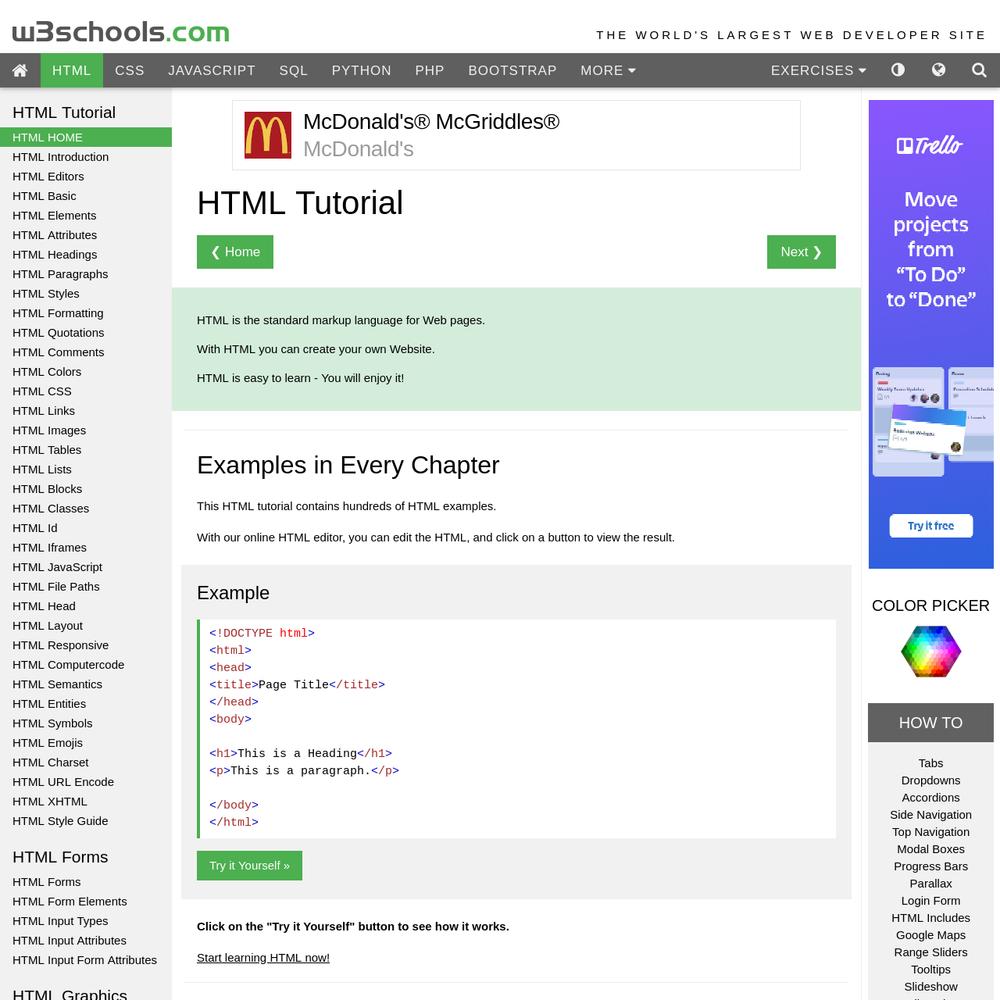The height and width of the screenshot is (1000, 1000).
Task: Select HTML tab in top navbar
Action: coord(71,70)
